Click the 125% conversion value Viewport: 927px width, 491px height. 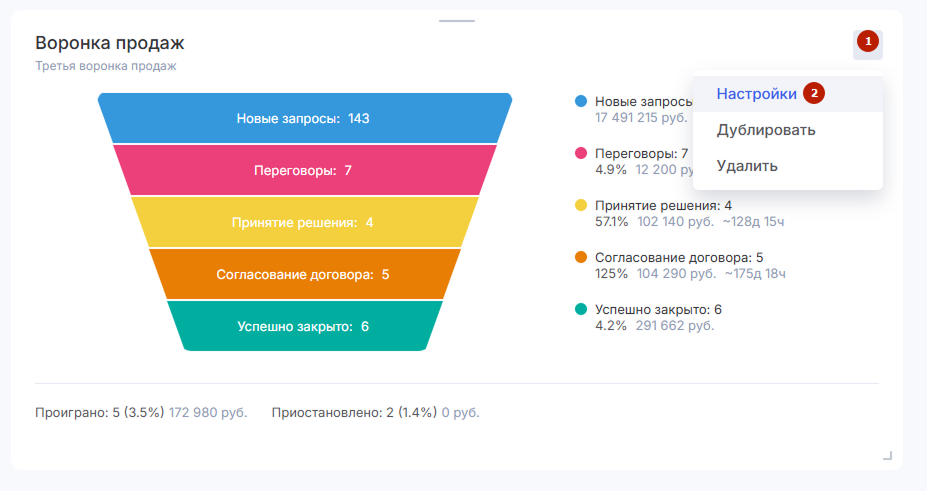611,274
